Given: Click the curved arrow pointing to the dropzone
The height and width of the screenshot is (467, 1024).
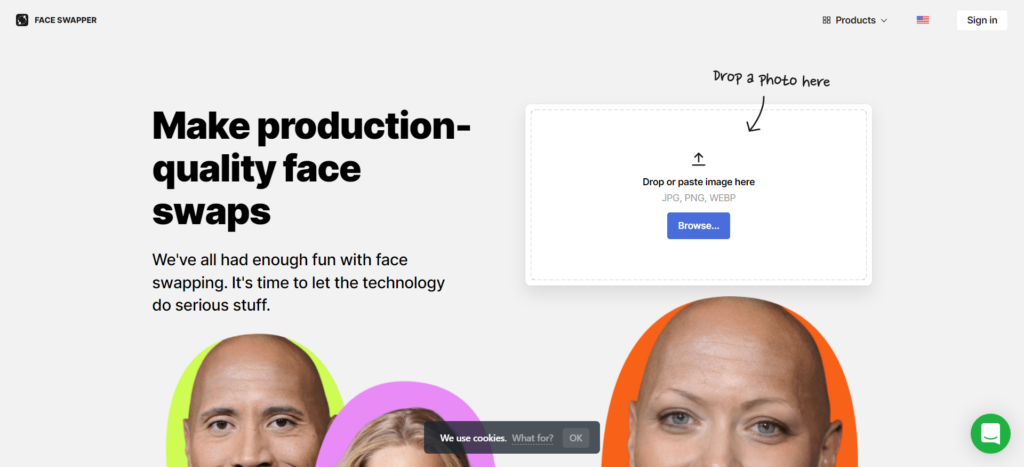Looking at the screenshot, I should coord(755,114).
